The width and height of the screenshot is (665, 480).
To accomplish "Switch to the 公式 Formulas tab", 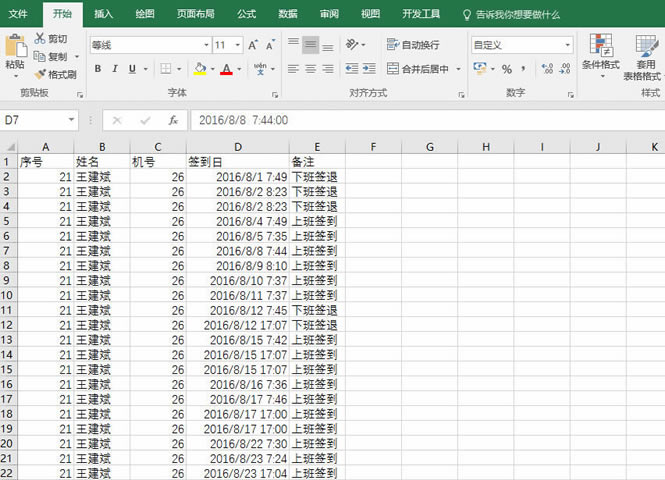I will pos(246,14).
